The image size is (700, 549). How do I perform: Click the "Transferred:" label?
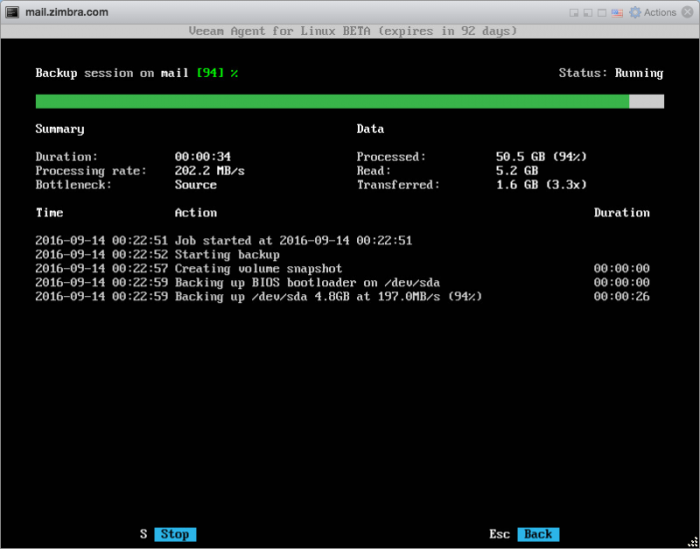398,185
